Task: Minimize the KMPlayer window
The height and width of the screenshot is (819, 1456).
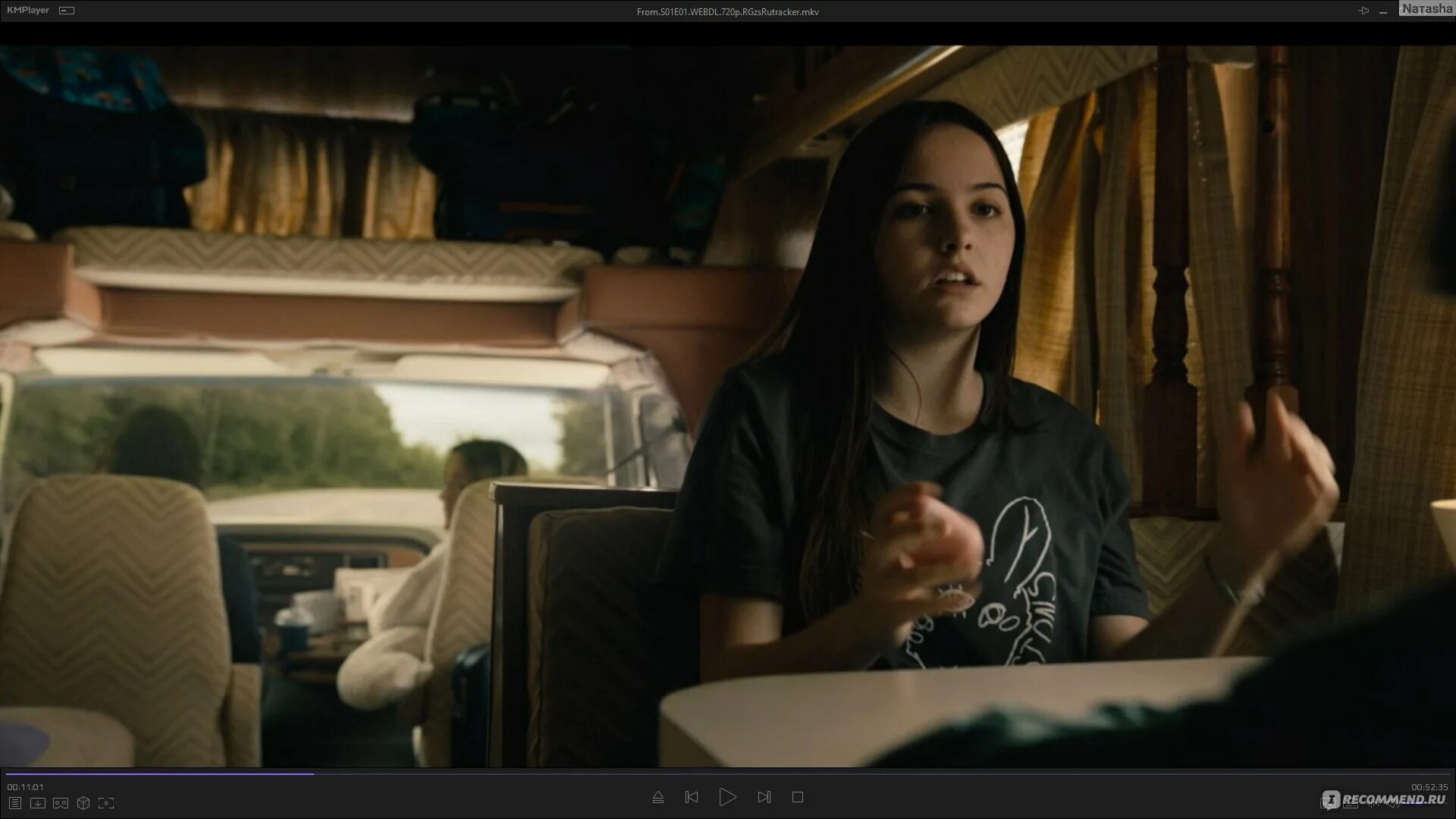Action: (1383, 11)
